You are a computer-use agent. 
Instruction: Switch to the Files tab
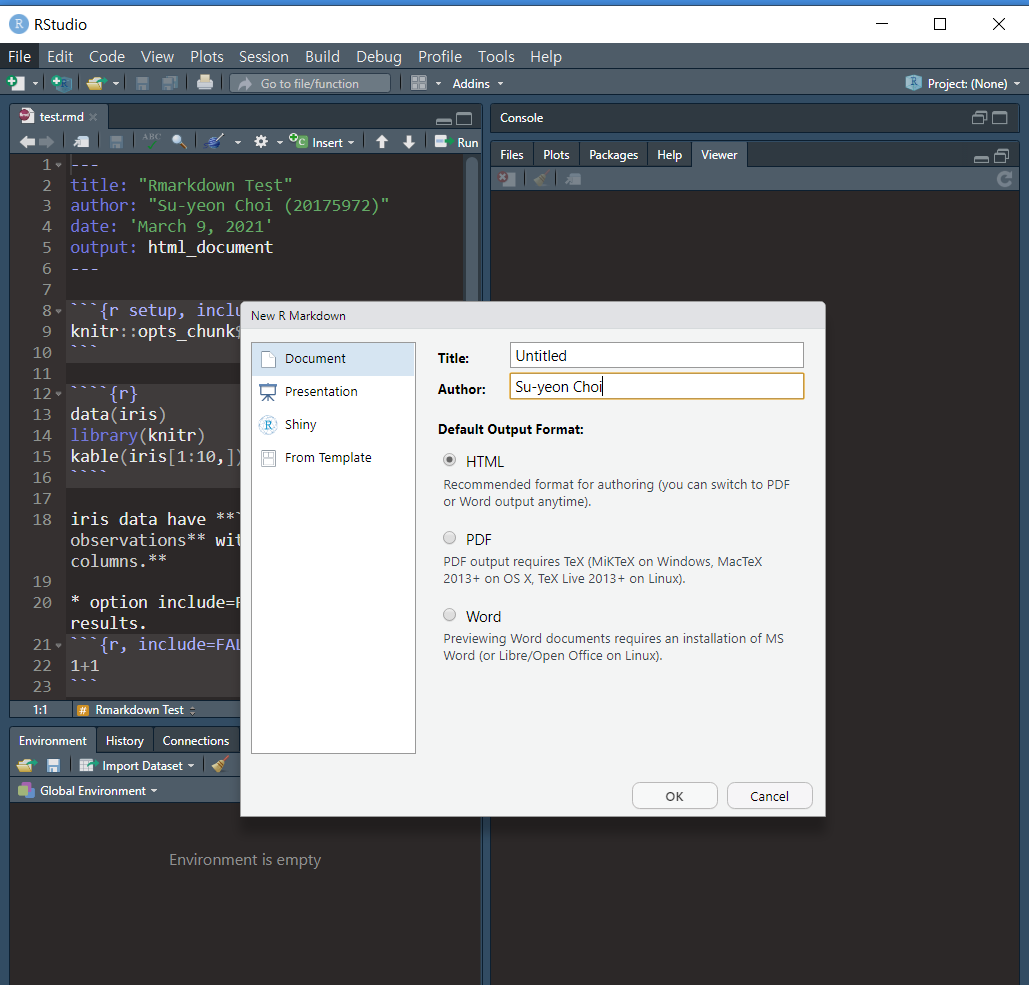pos(512,155)
